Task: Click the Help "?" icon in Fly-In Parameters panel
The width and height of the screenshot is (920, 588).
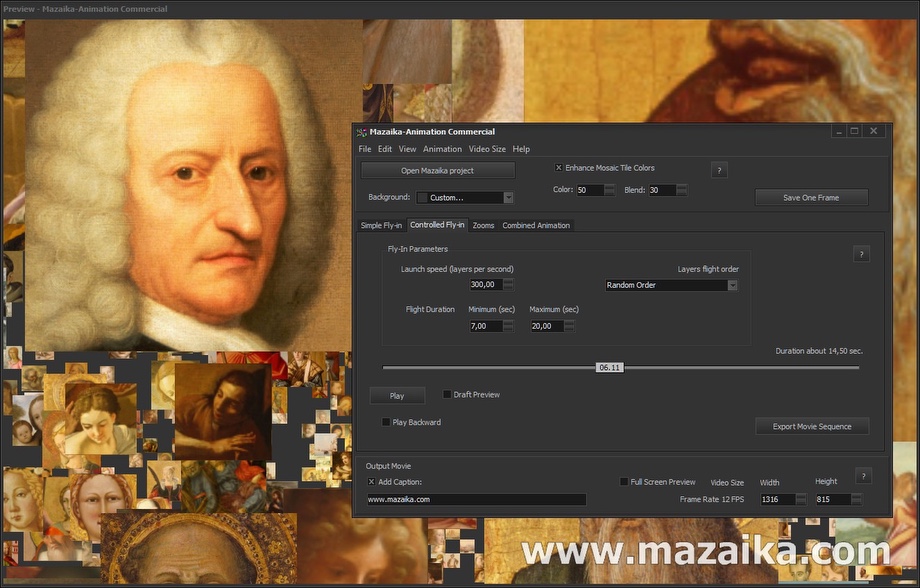Action: click(861, 254)
